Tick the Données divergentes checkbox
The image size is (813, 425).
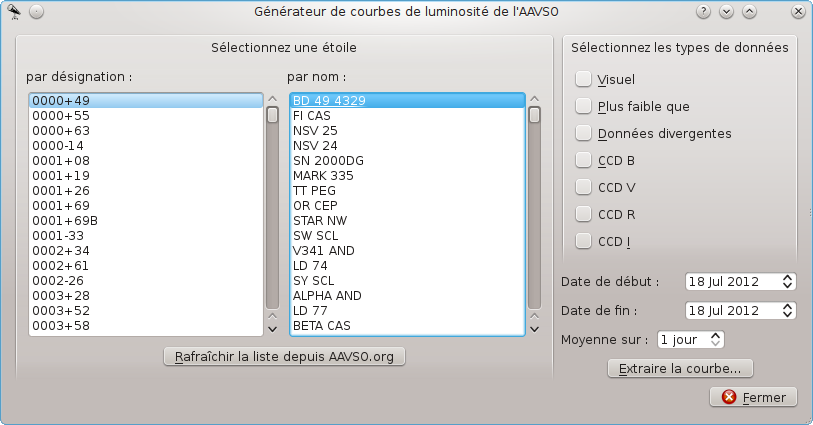click(x=584, y=133)
